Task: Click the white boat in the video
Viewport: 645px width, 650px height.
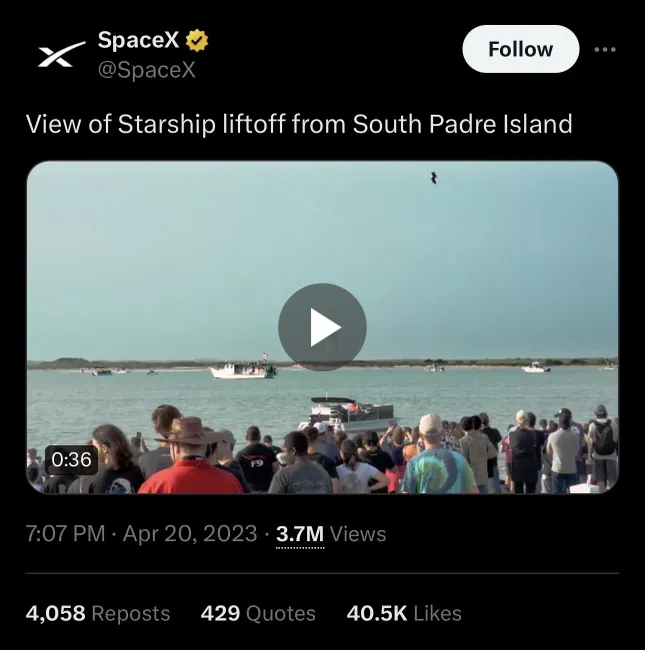Action: pos(242,370)
